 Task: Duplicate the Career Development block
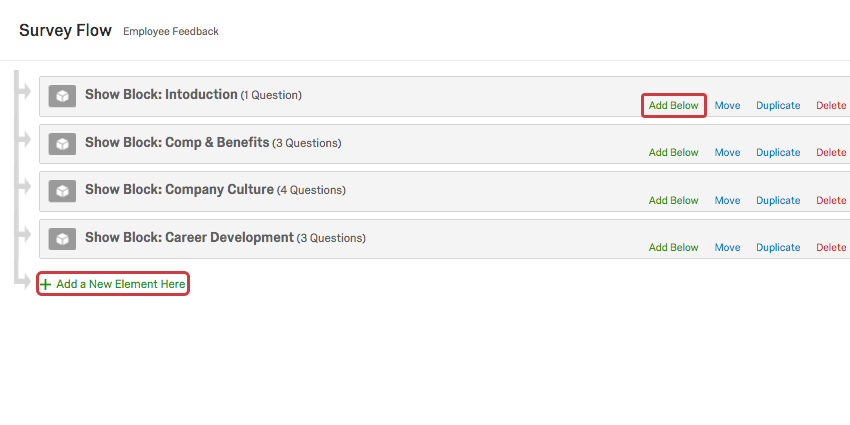778,247
